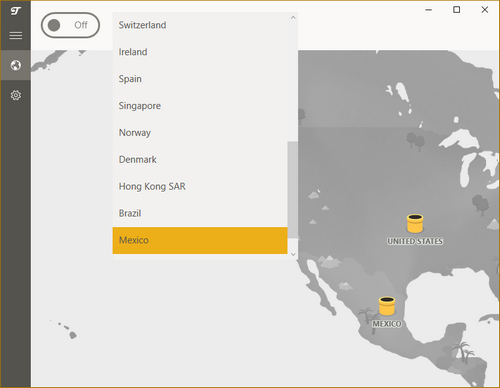The height and width of the screenshot is (388, 500).
Task: Maximize the TunnelBear window
Action: 457,10
